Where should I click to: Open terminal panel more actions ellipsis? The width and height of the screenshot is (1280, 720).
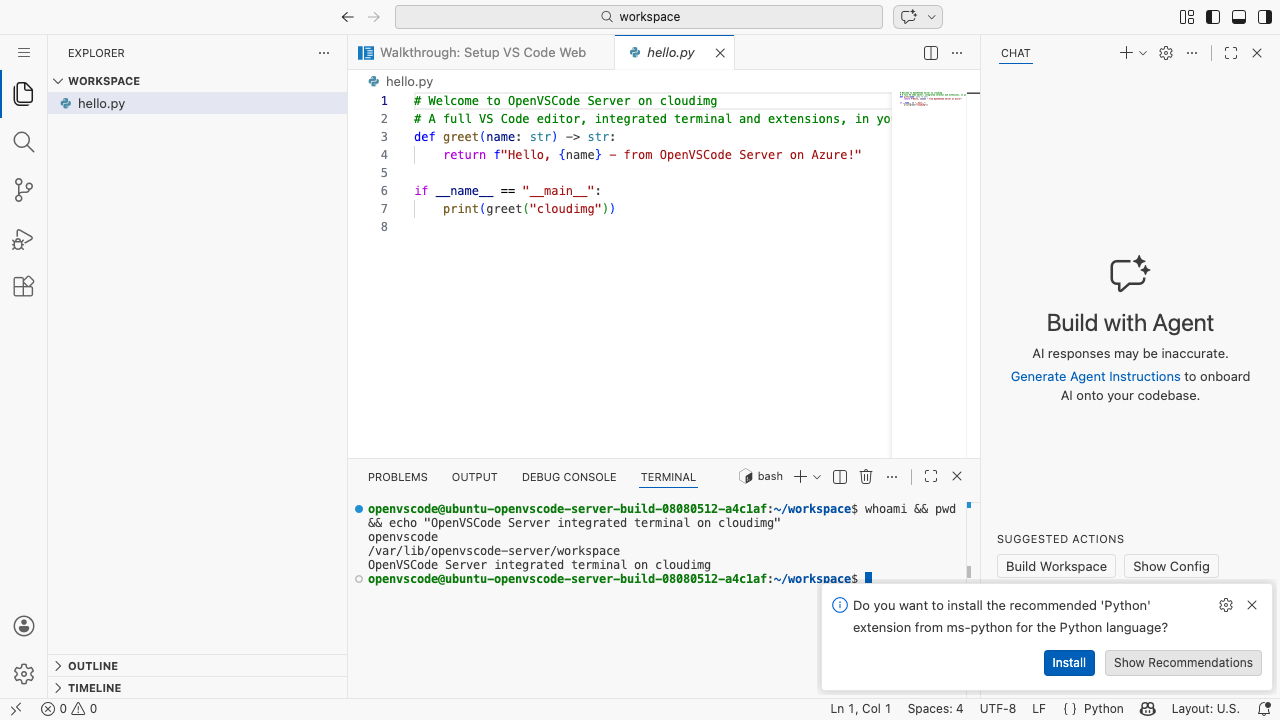[892, 477]
